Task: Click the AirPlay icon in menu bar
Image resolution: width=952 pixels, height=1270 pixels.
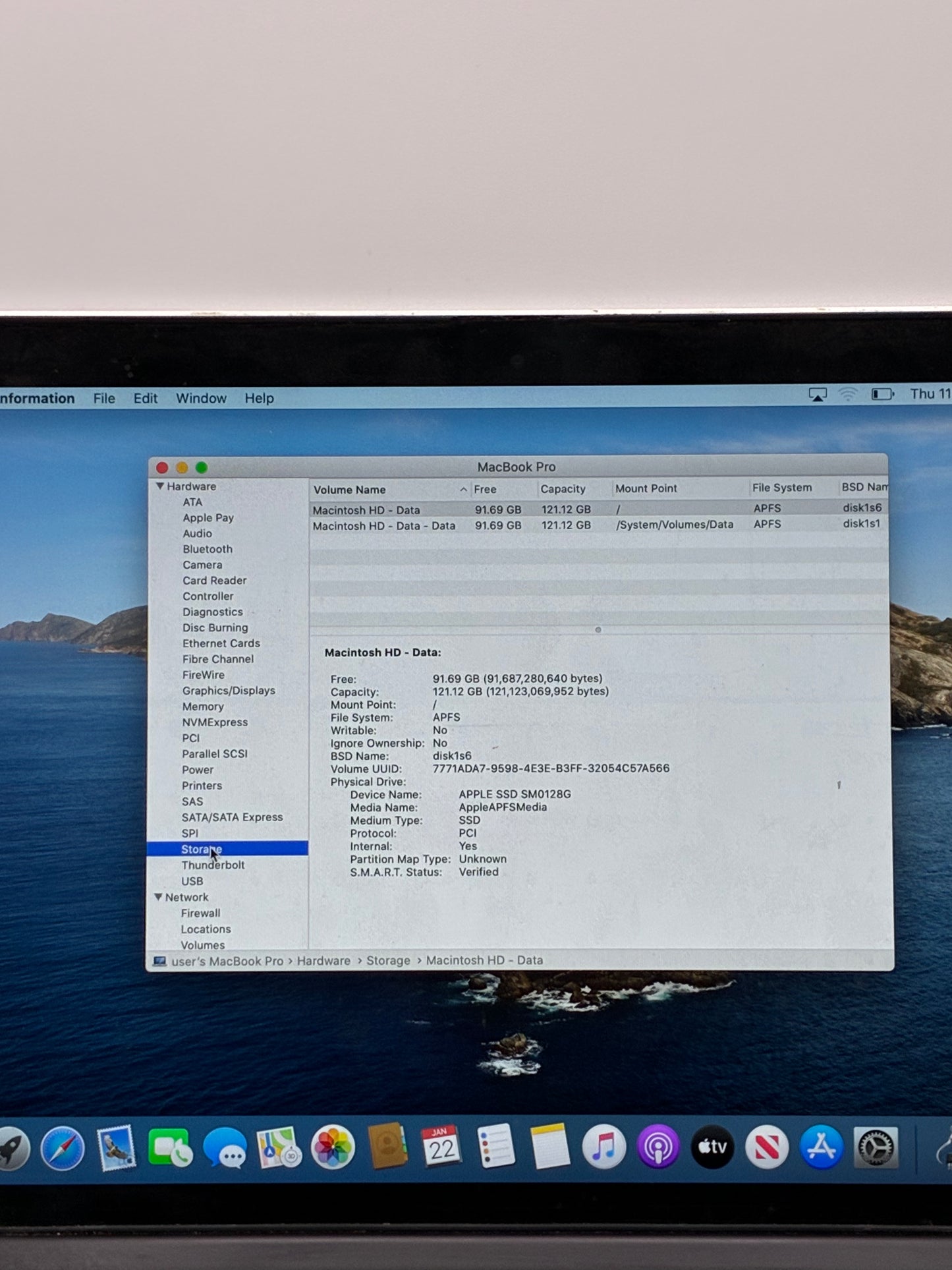Action: [x=818, y=395]
